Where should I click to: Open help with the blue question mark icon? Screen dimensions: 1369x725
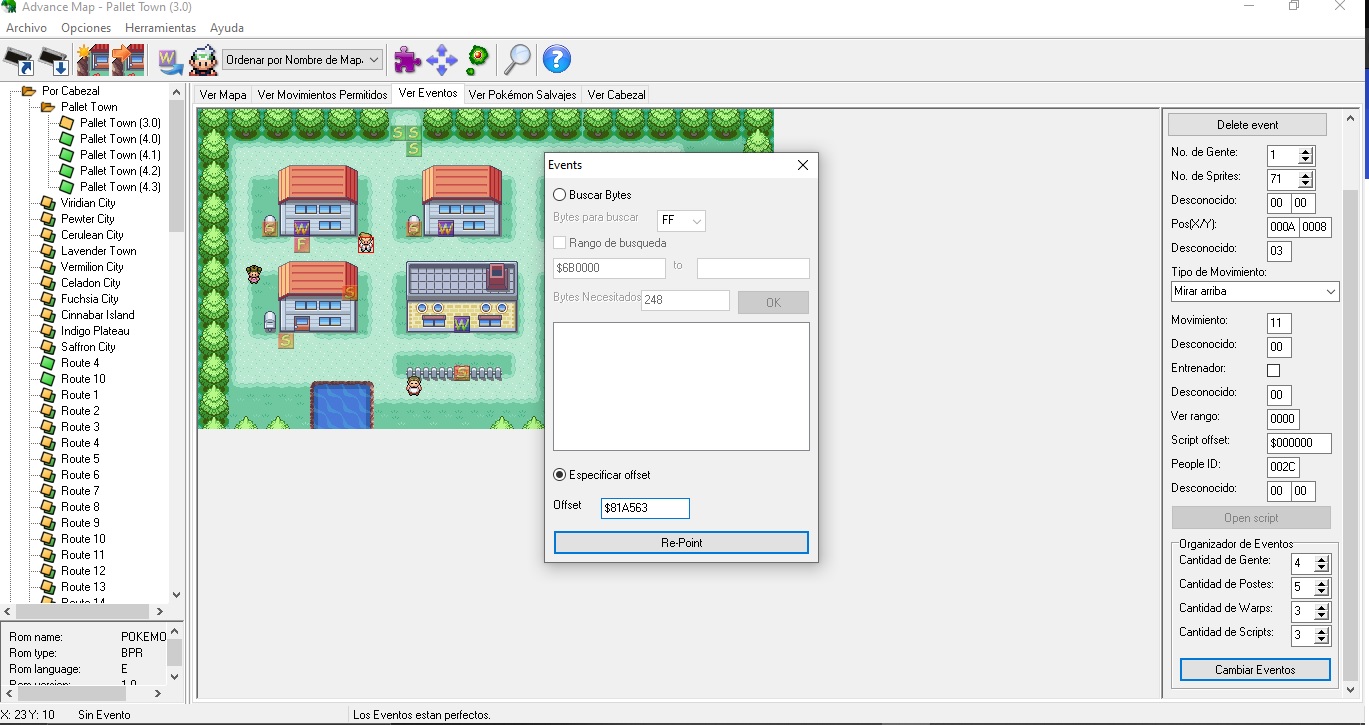(x=557, y=60)
